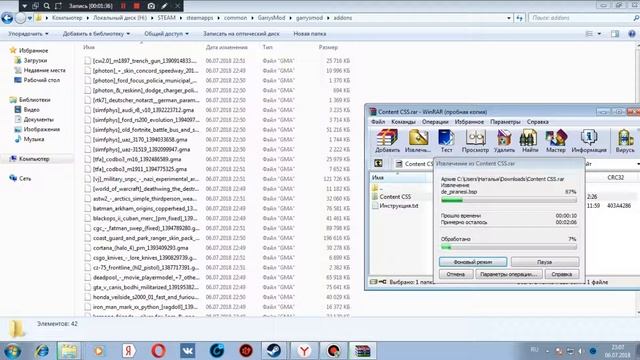Select the [tfa]_codbo3_m1911 file
Viewport: 640px width, 360px height.
pos(140,169)
